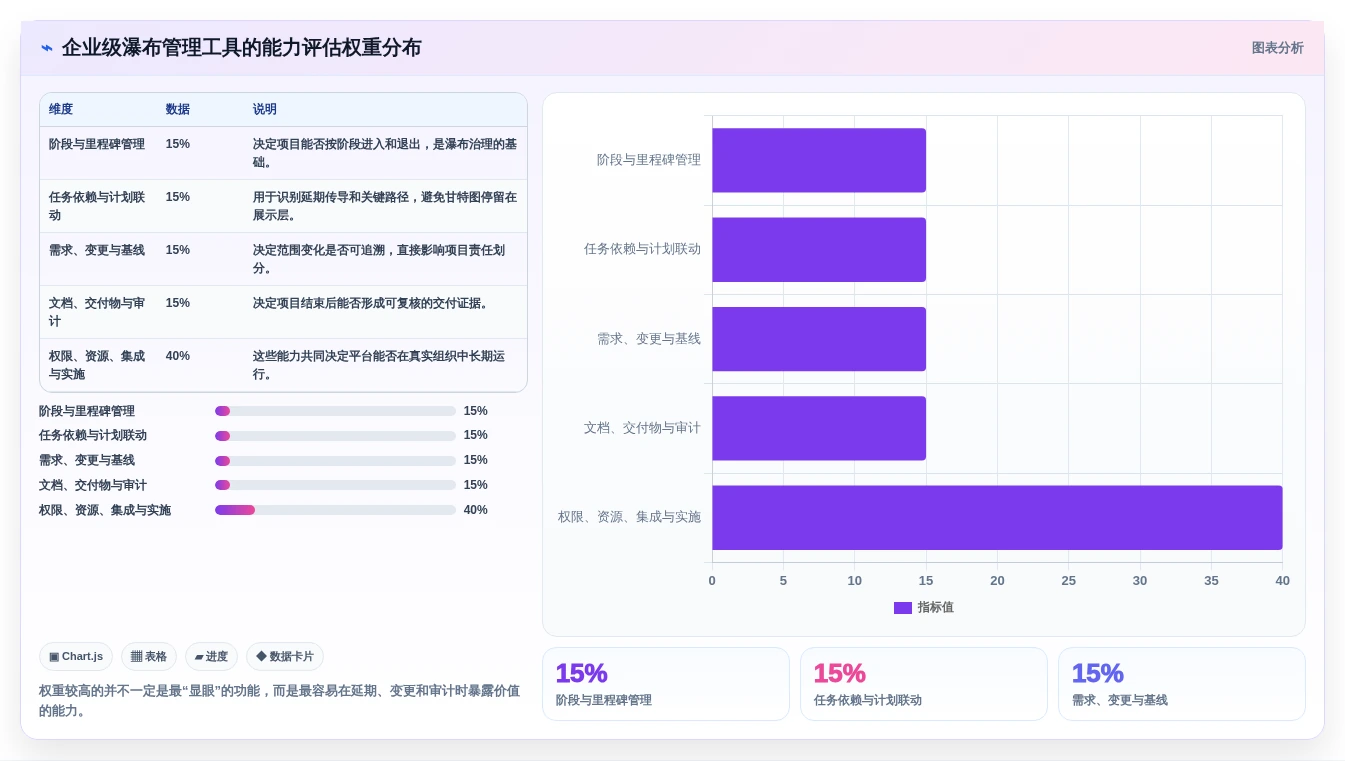
Task: Click the 图表分析 label in header
Action: 1277,48
